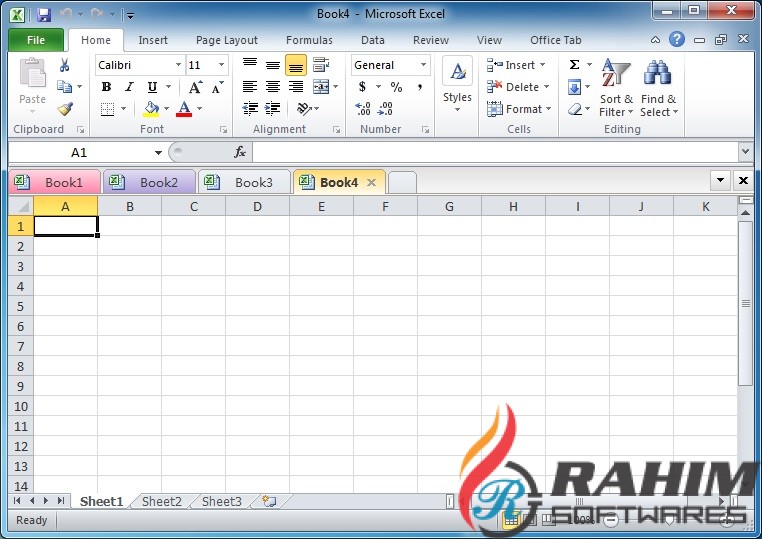Click the Cut scissors icon

[x=65, y=65]
